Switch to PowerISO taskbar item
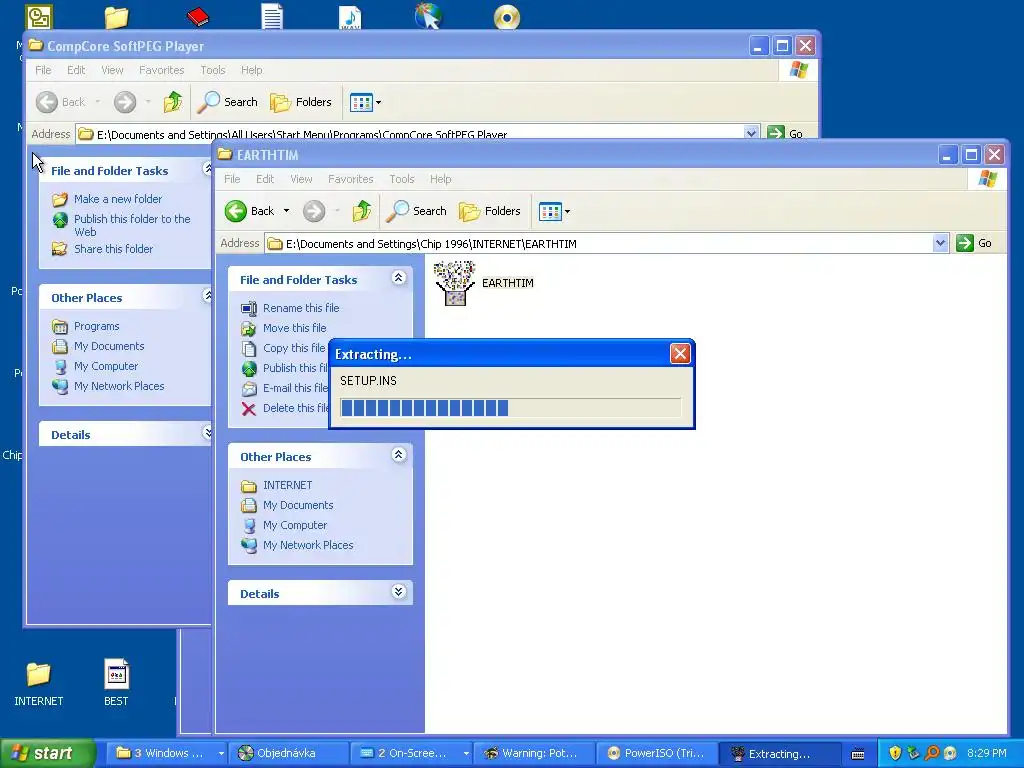 point(658,753)
